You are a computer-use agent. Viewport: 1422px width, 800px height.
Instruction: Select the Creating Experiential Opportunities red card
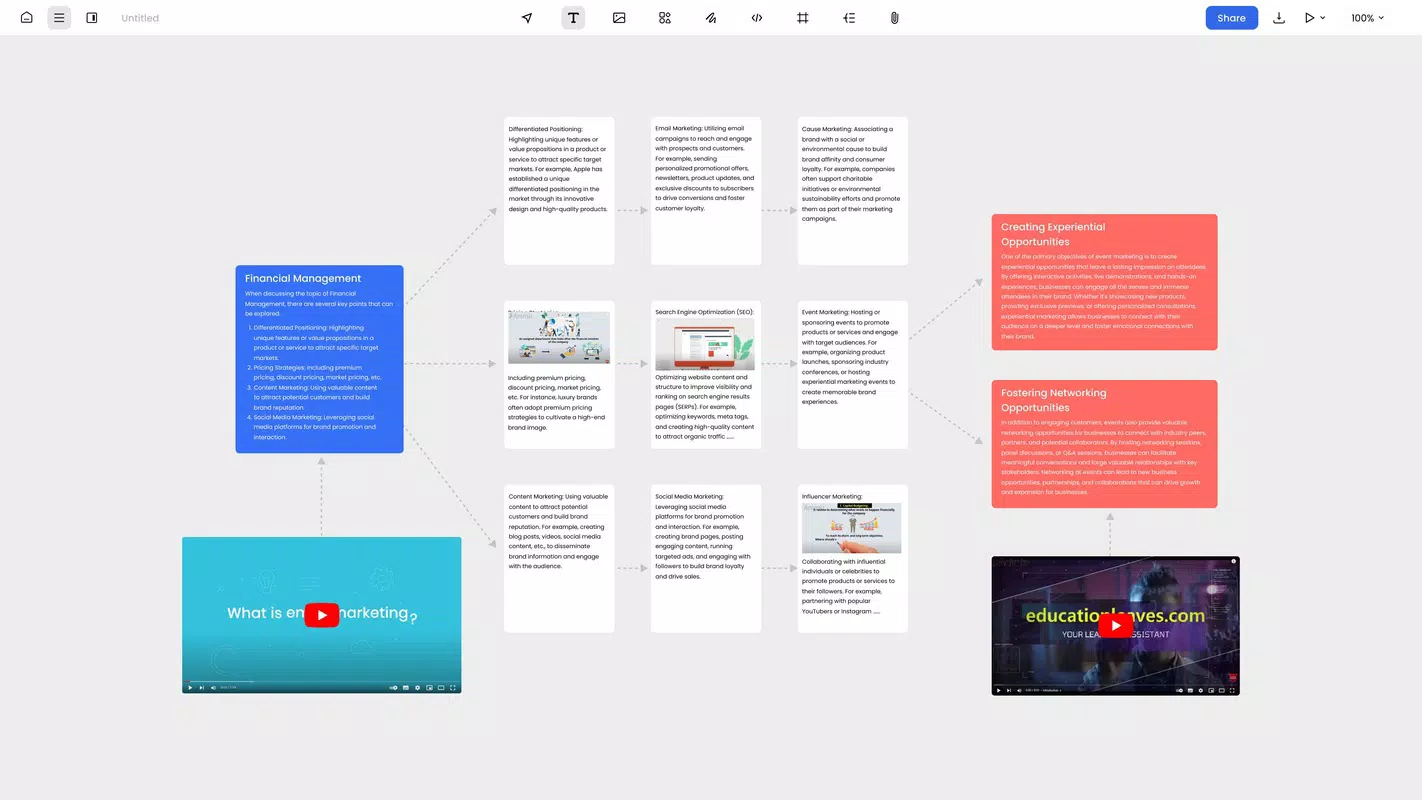click(1105, 282)
